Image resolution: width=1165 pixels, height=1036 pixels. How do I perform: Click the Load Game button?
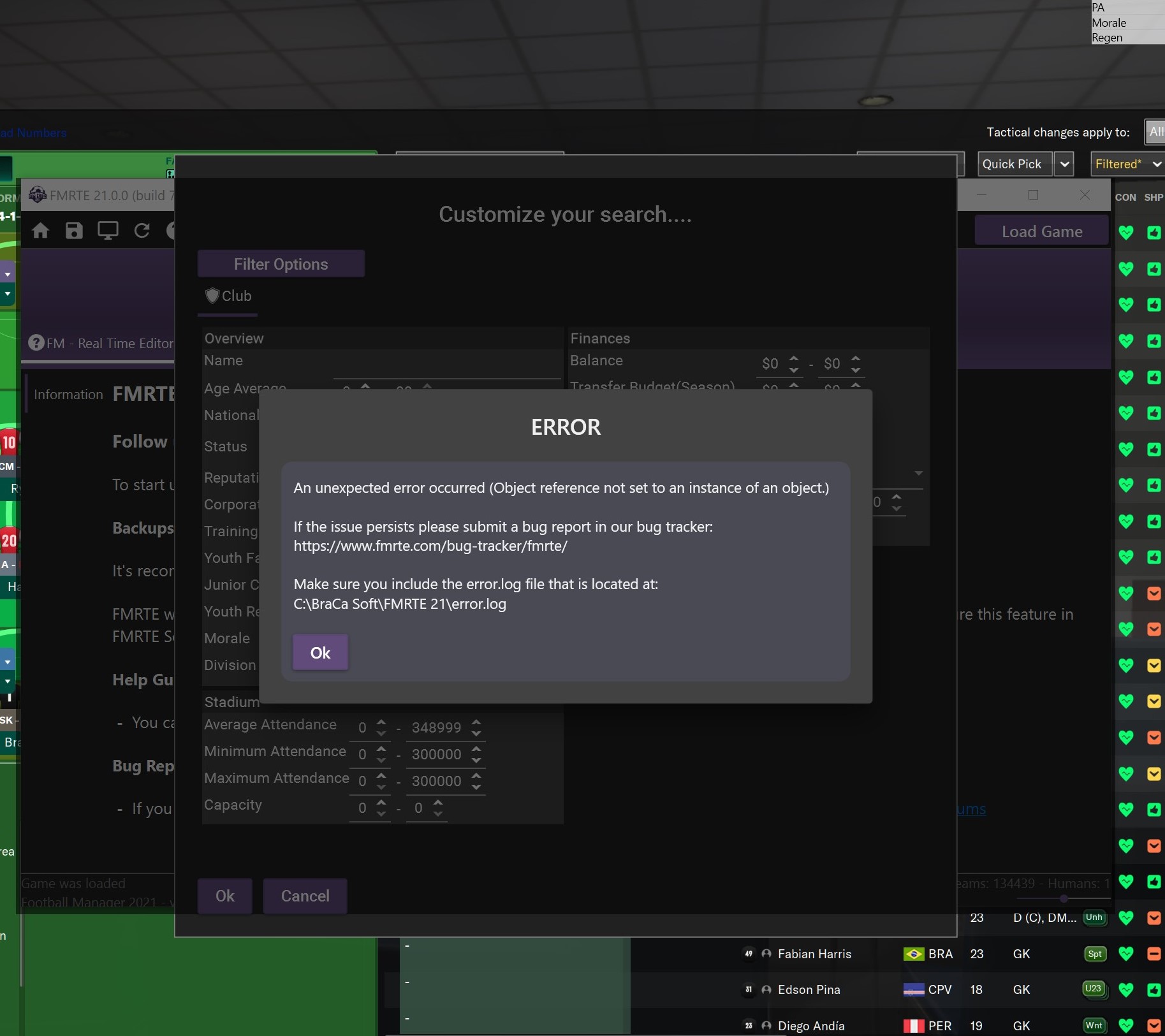1042,231
